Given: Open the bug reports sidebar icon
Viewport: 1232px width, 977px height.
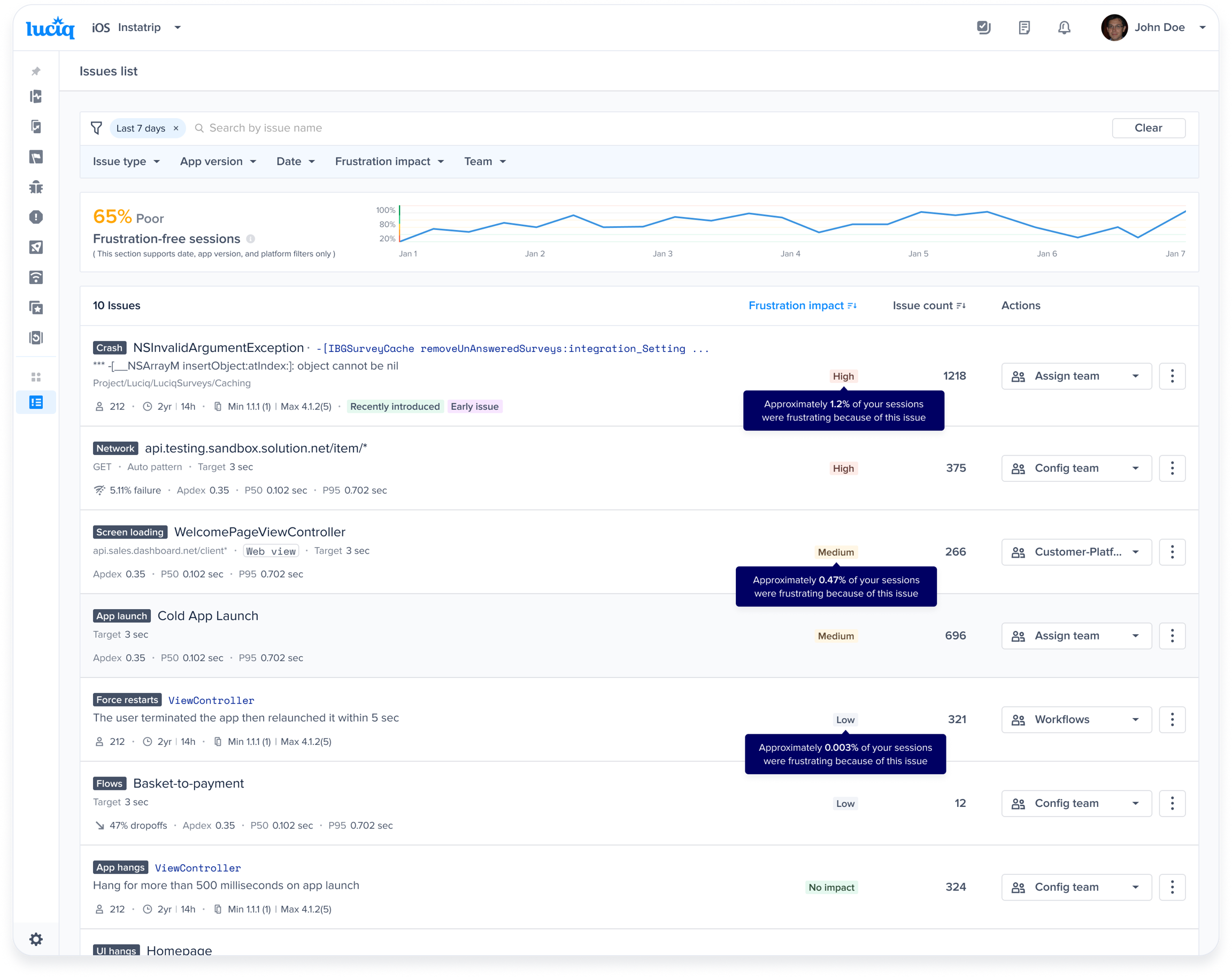Looking at the screenshot, I should click(36, 187).
